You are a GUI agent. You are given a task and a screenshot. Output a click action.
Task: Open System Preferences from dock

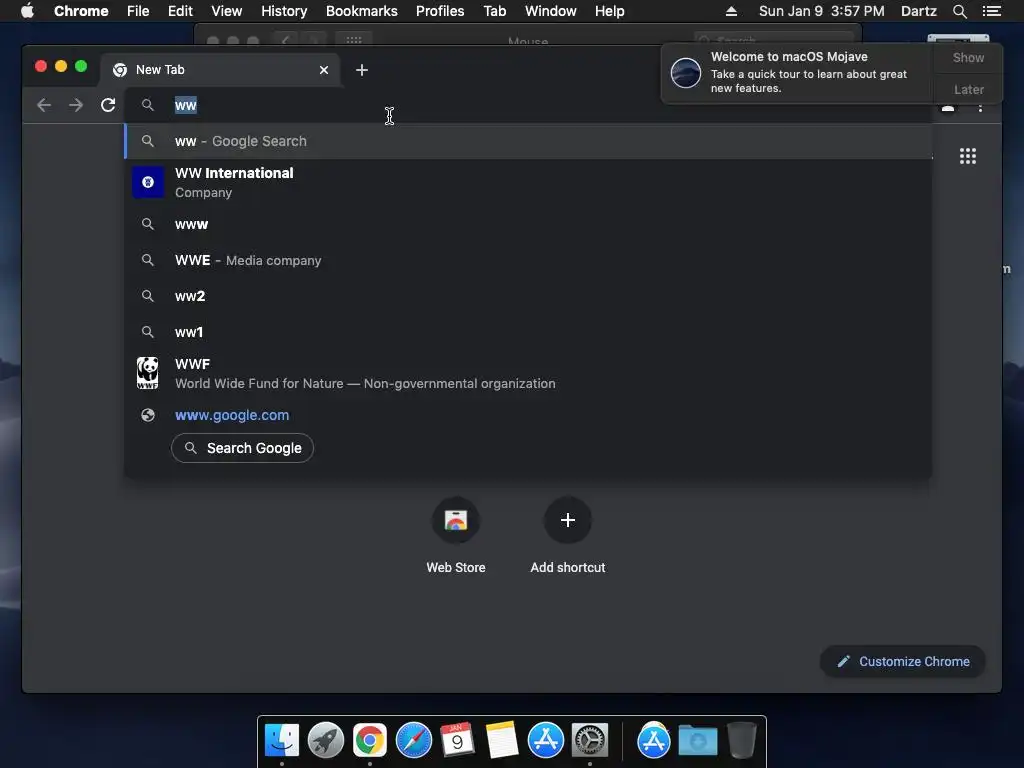[590, 741]
